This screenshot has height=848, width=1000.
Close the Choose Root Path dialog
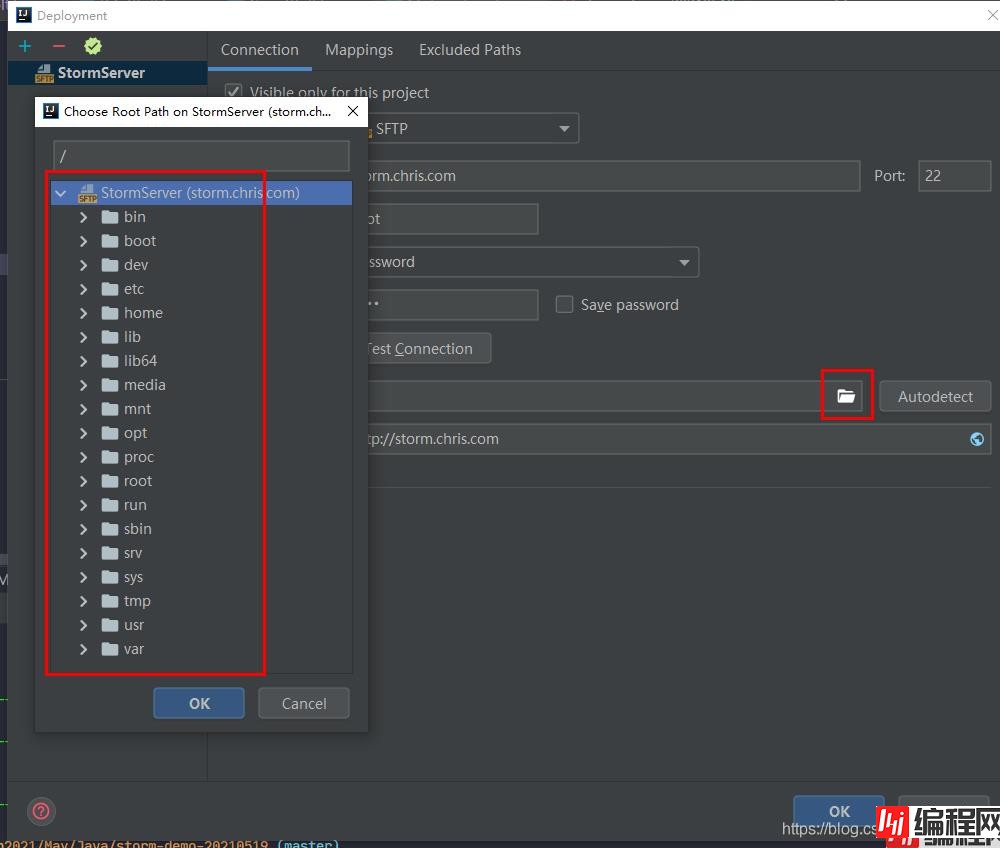click(352, 111)
